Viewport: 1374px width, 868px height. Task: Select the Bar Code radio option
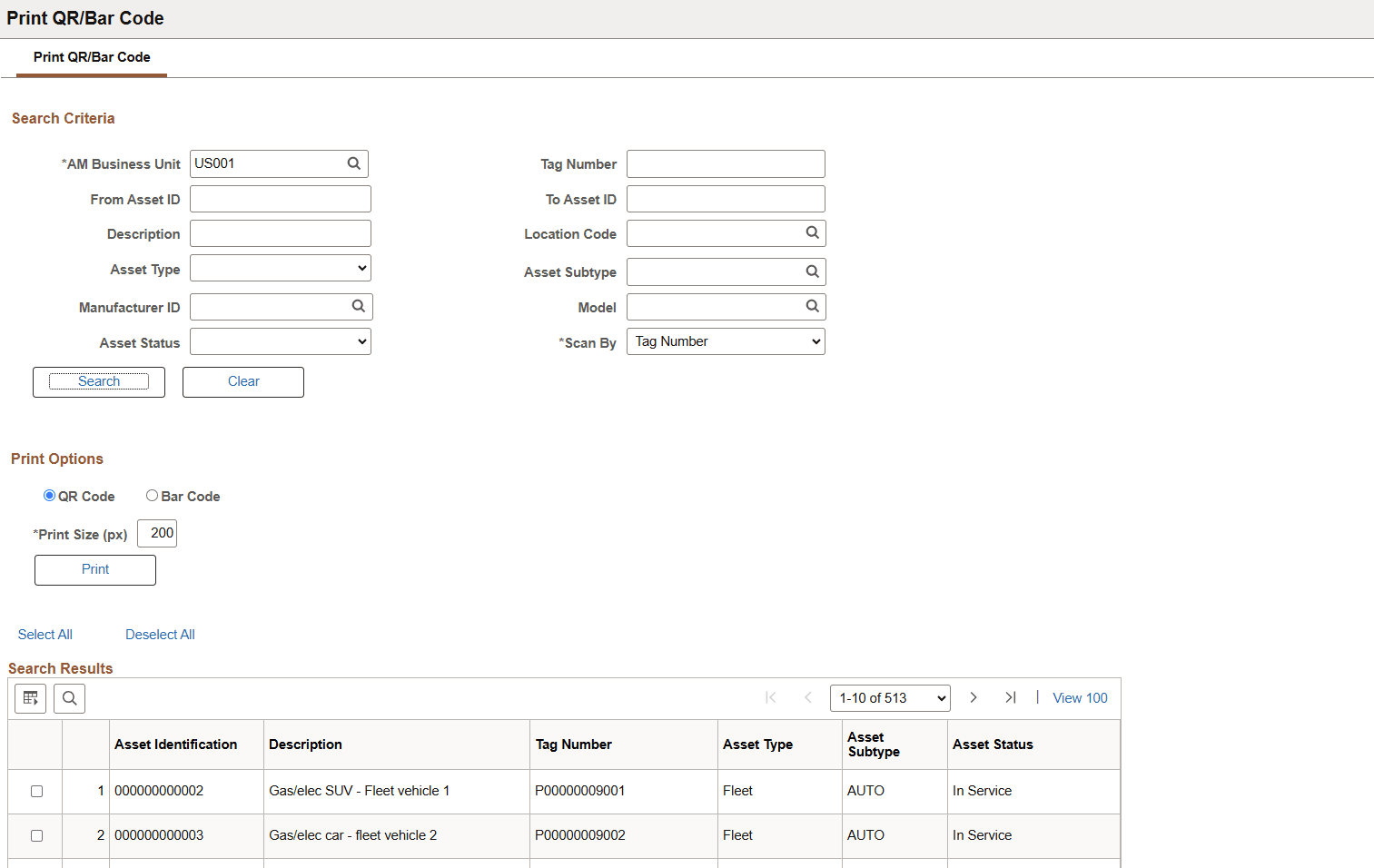(x=152, y=496)
